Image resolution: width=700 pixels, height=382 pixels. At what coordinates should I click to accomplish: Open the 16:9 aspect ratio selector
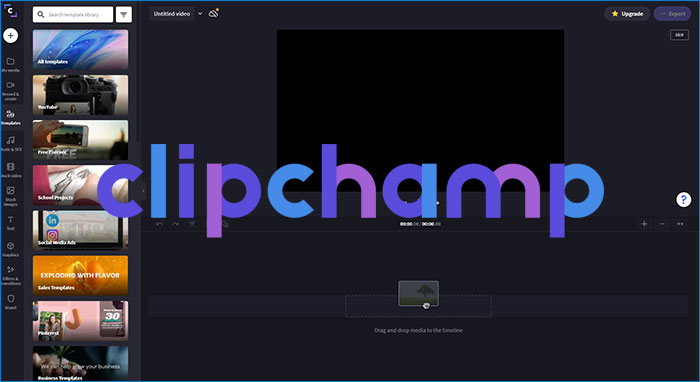click(679, 35)
